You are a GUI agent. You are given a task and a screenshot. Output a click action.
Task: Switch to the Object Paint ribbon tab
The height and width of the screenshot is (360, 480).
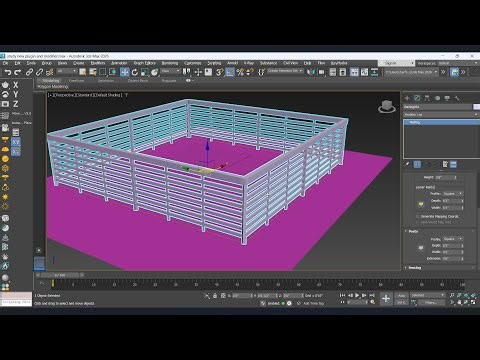(x=138, y=81)
